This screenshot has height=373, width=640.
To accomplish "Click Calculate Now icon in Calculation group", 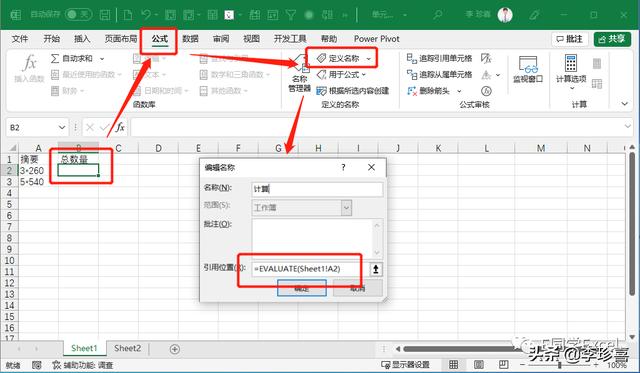I will click(597, 63).
